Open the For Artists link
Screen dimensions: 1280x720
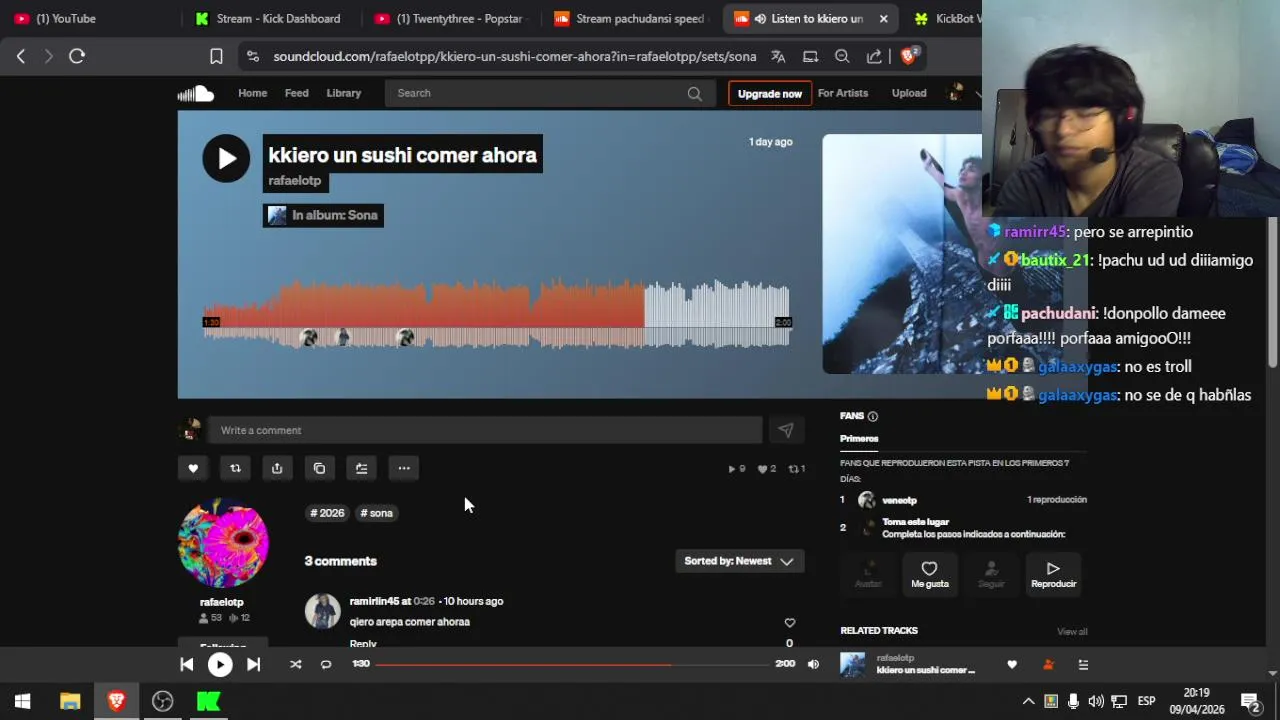[x=843, y=93]
